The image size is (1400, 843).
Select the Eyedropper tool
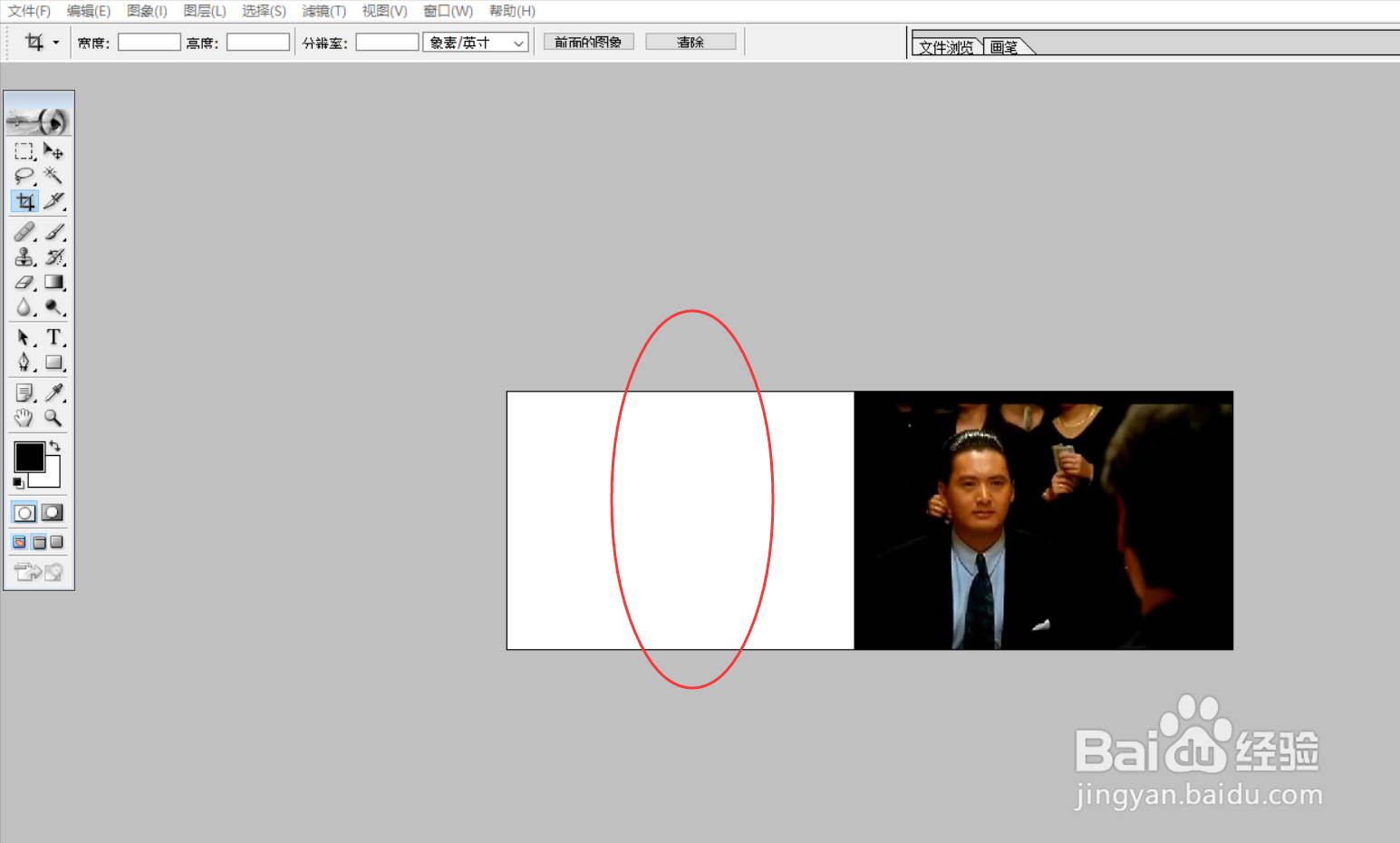[x=53, y=392]
